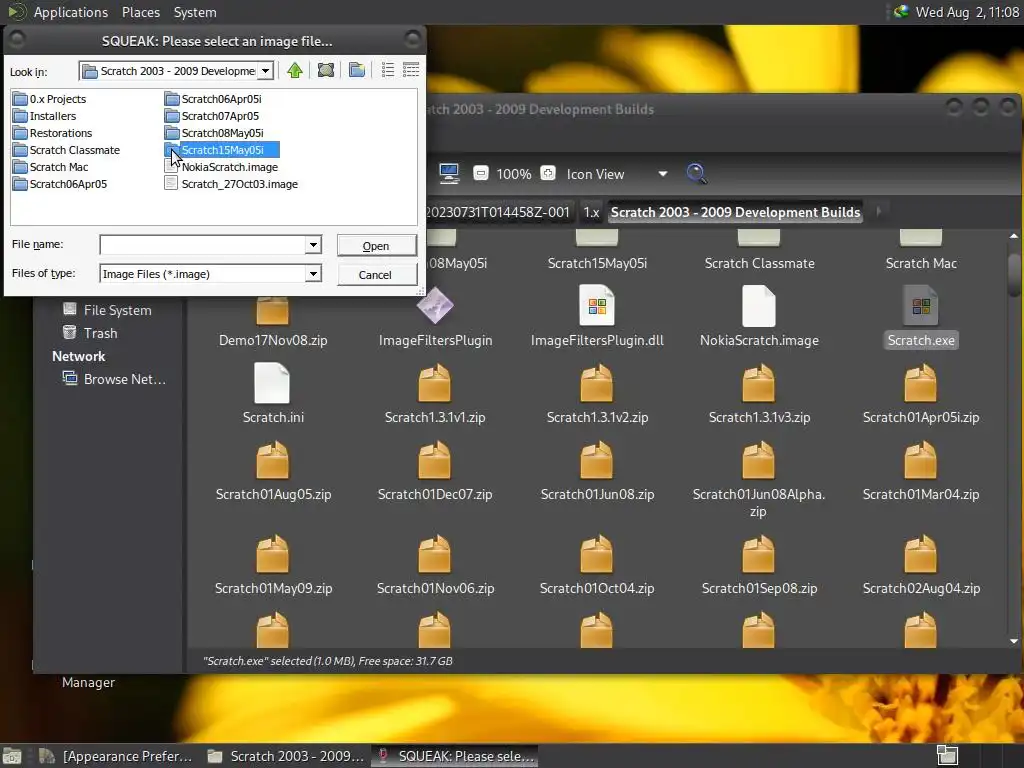1024x768 pixels.
Task: Create new folder in file dialog
Action: click(357, 70)
